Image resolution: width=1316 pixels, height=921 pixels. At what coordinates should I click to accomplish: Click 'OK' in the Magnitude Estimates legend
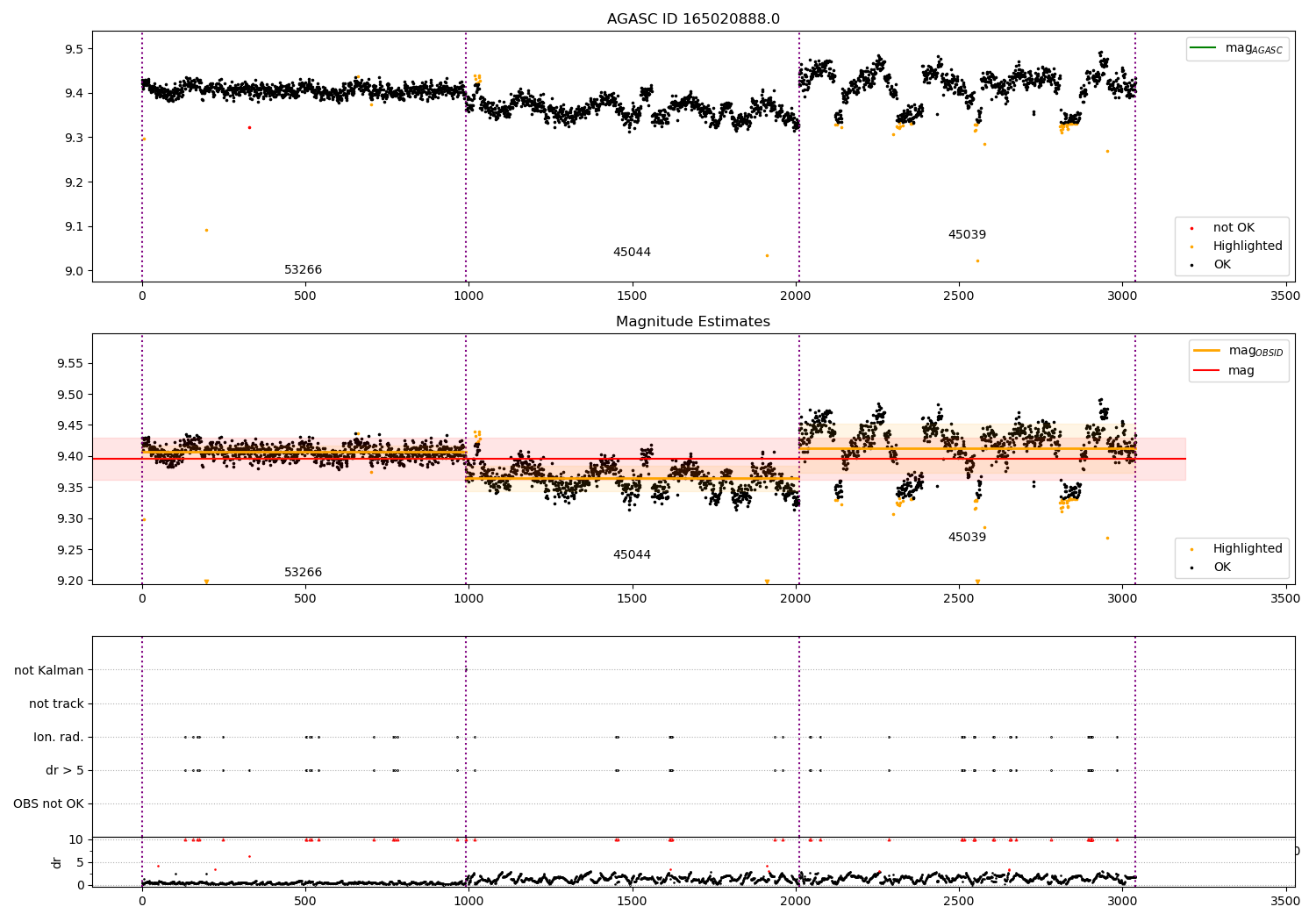click(x=1222, y=568)
